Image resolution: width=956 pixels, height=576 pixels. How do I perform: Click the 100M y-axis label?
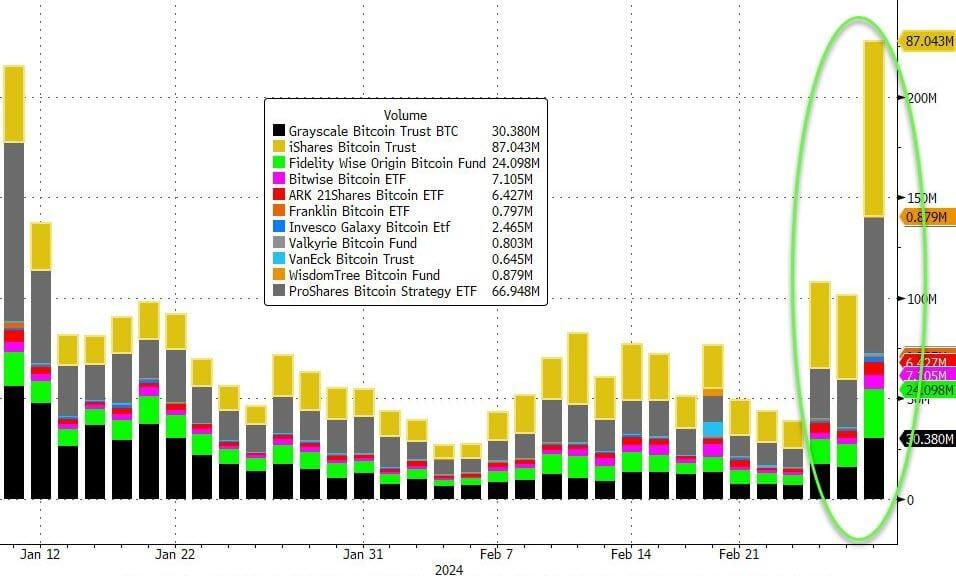(921, 299)
